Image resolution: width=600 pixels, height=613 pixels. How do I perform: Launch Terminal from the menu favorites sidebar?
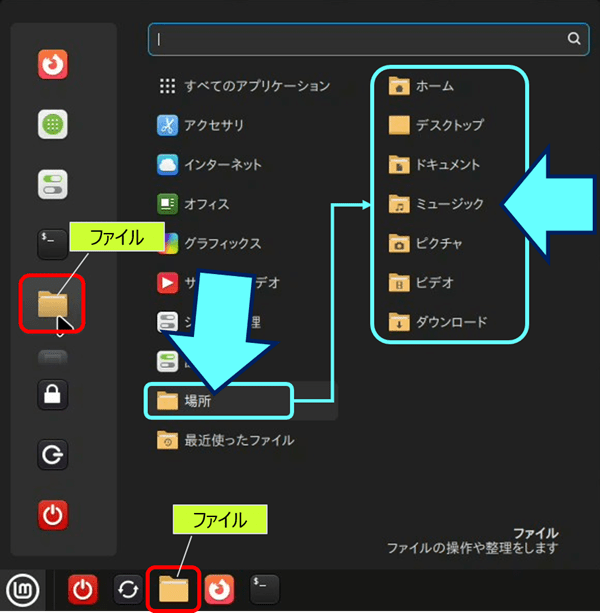(53, 244)
